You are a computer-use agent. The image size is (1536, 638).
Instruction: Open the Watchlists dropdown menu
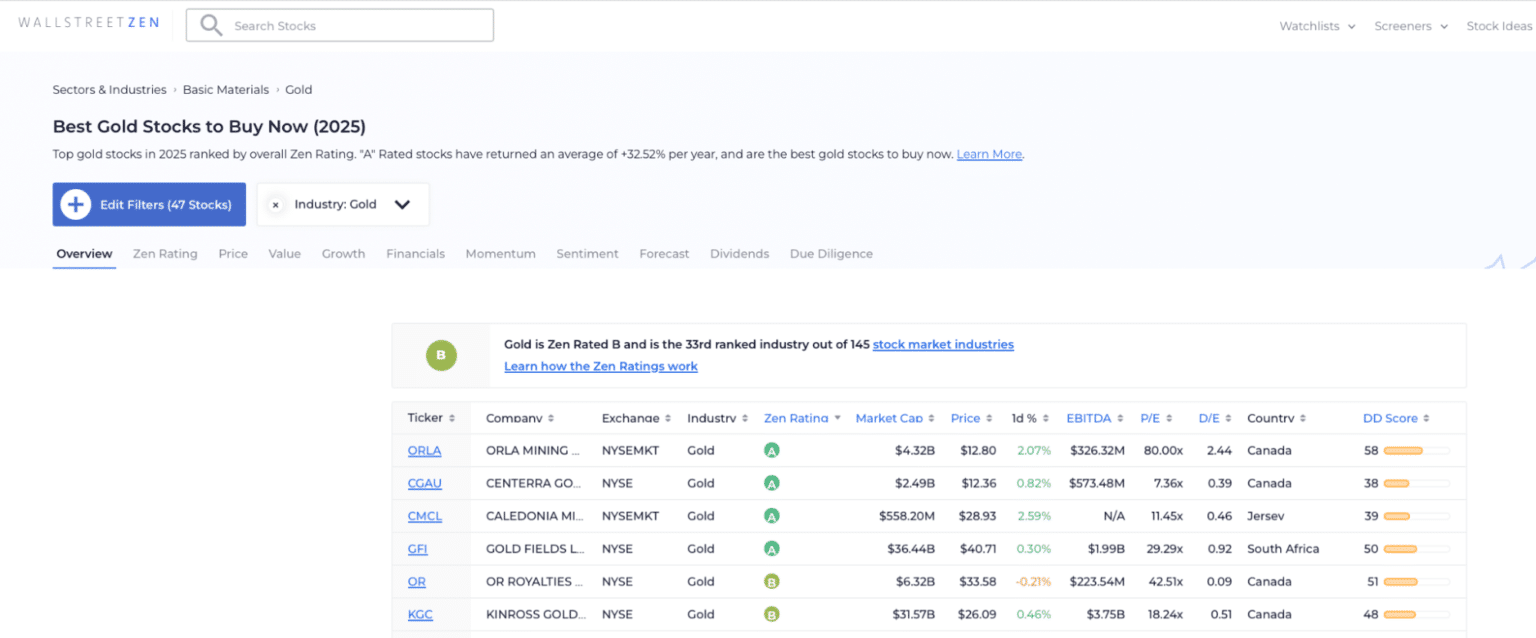tap(1317, 26)
